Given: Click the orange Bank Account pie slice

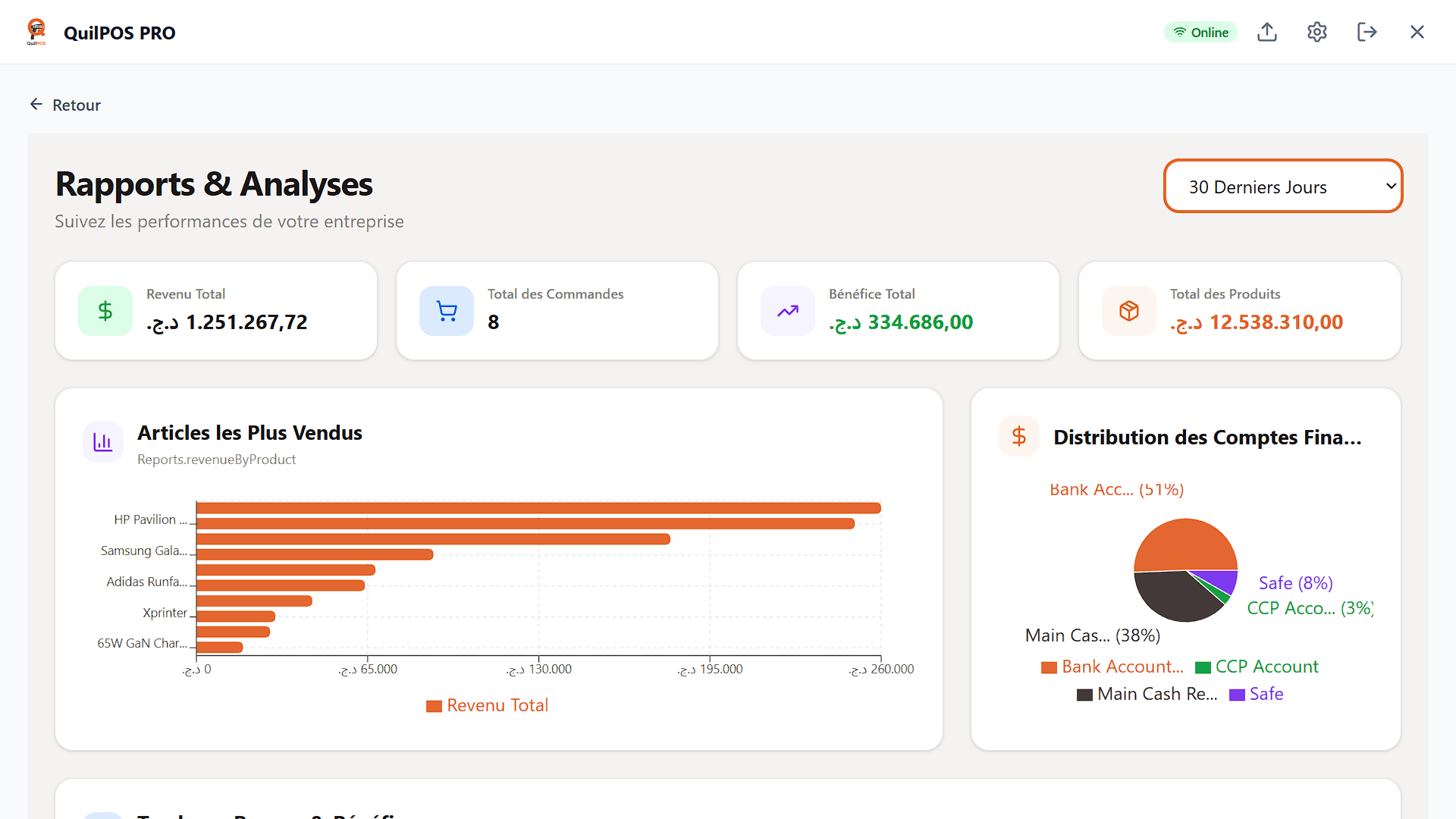Looking at the screenshot, I should 1185,543.
